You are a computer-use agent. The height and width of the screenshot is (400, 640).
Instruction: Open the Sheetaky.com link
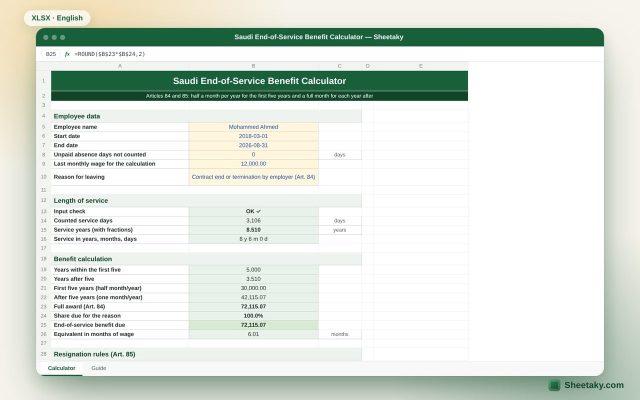[x=594, y=385]
